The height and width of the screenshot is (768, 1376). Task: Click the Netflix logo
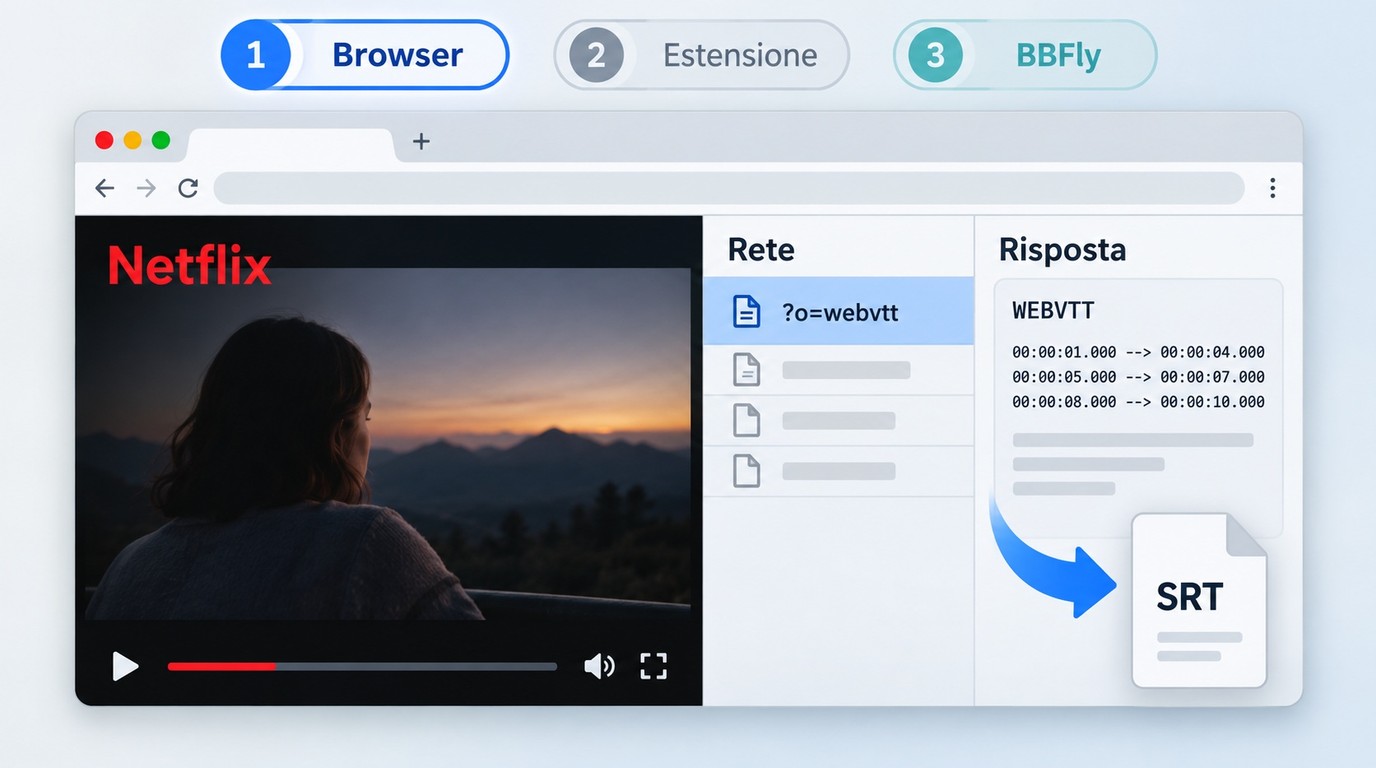pos(189,266)
